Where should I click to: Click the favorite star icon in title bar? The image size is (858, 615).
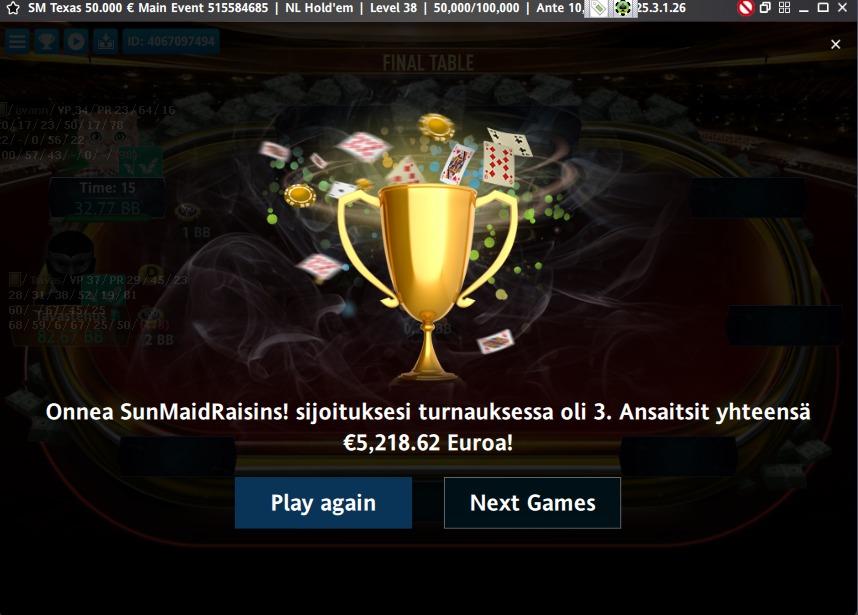[13, 8]
